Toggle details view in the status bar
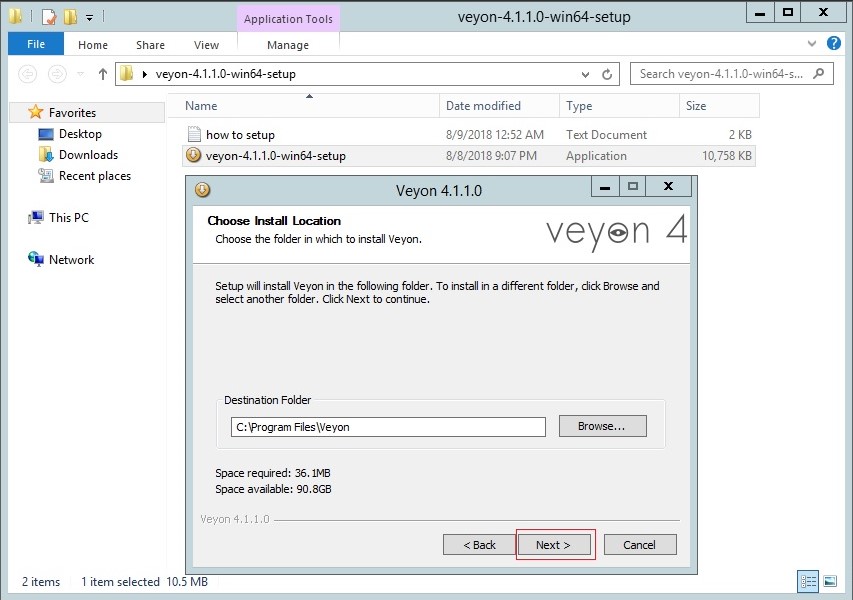 pyautogui.click(x=807, y=581)
